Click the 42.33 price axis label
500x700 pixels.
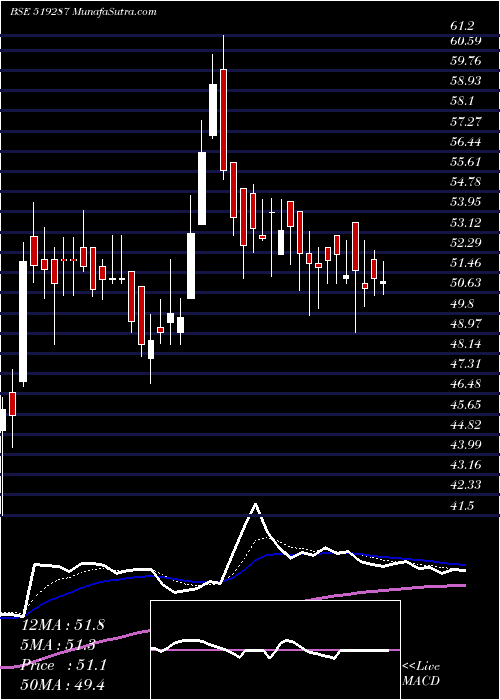(x=466, y=485)
